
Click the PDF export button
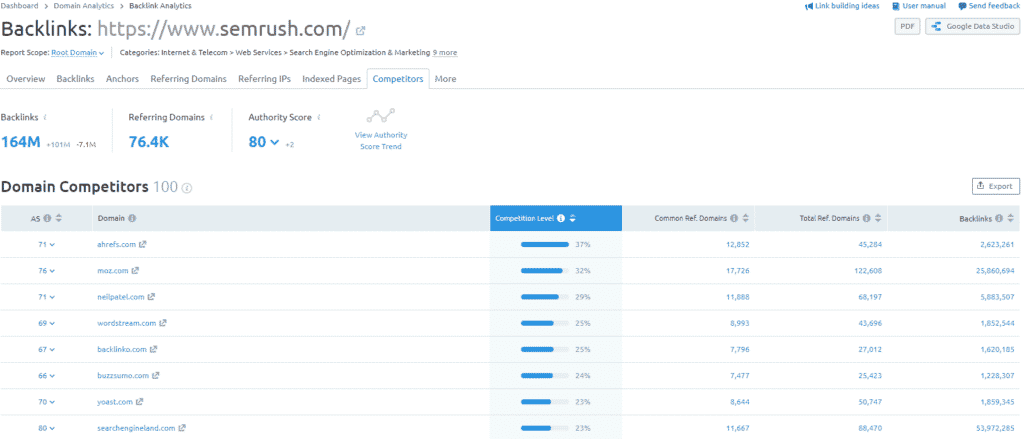(x=907, y=27)
